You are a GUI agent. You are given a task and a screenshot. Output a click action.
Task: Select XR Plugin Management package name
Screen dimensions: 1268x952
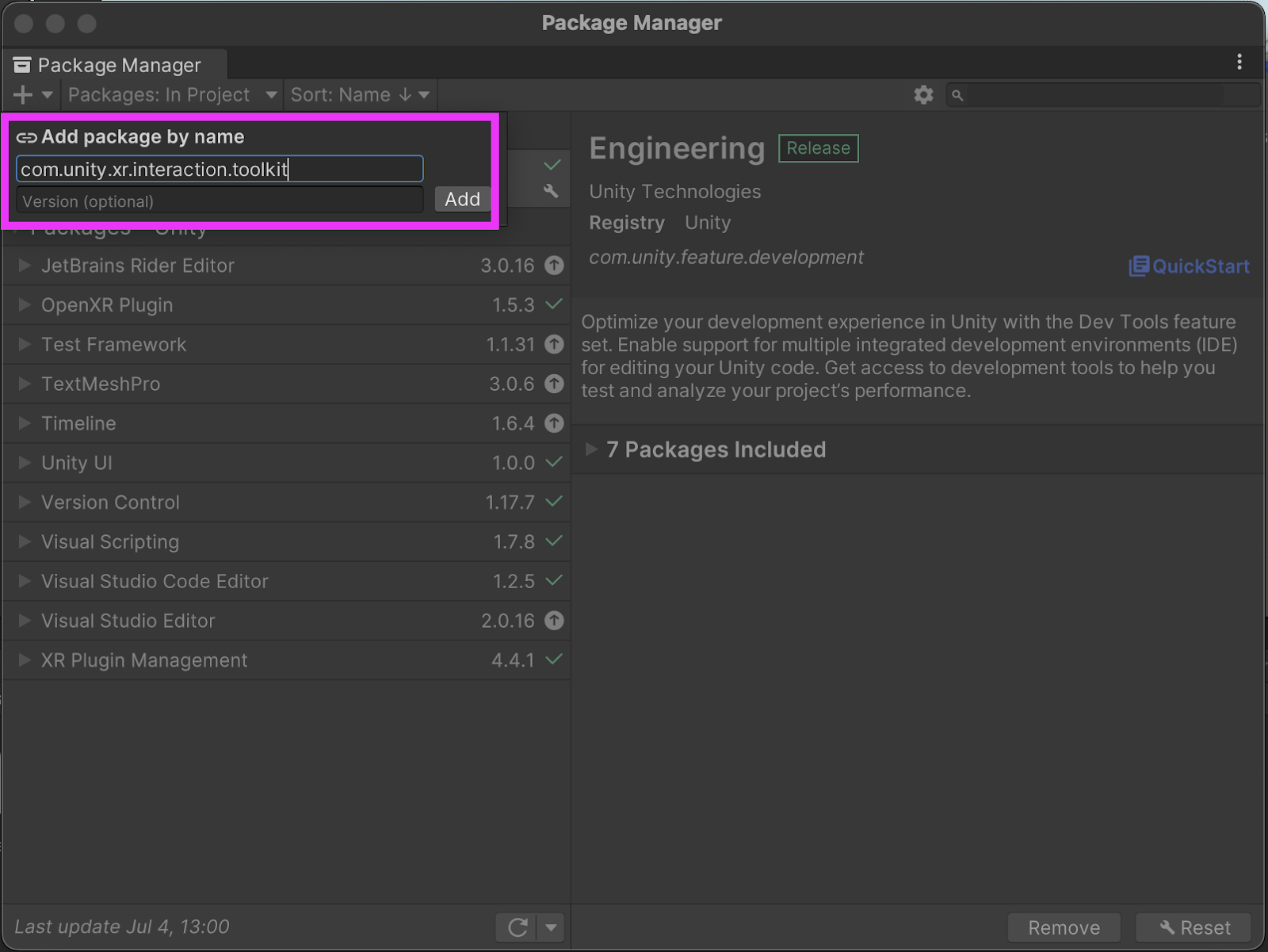point(144,660)
